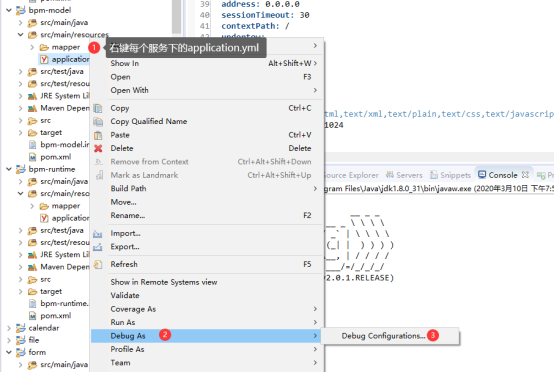Click the Refresh icon in menu
The image size is (554, 373).
point(98,265)
